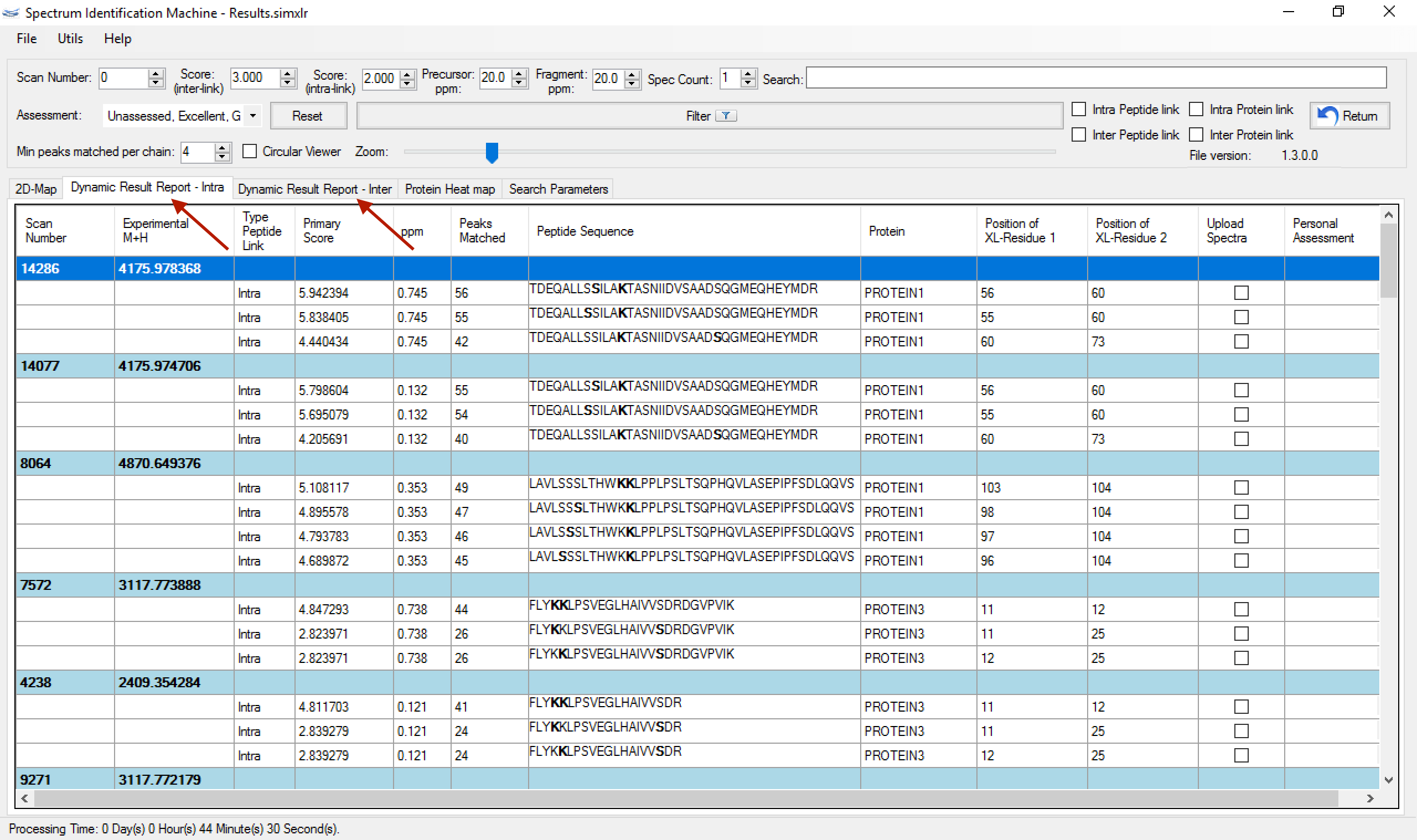Decrease inter-link Score with down spinner arrow

(288, 82)
